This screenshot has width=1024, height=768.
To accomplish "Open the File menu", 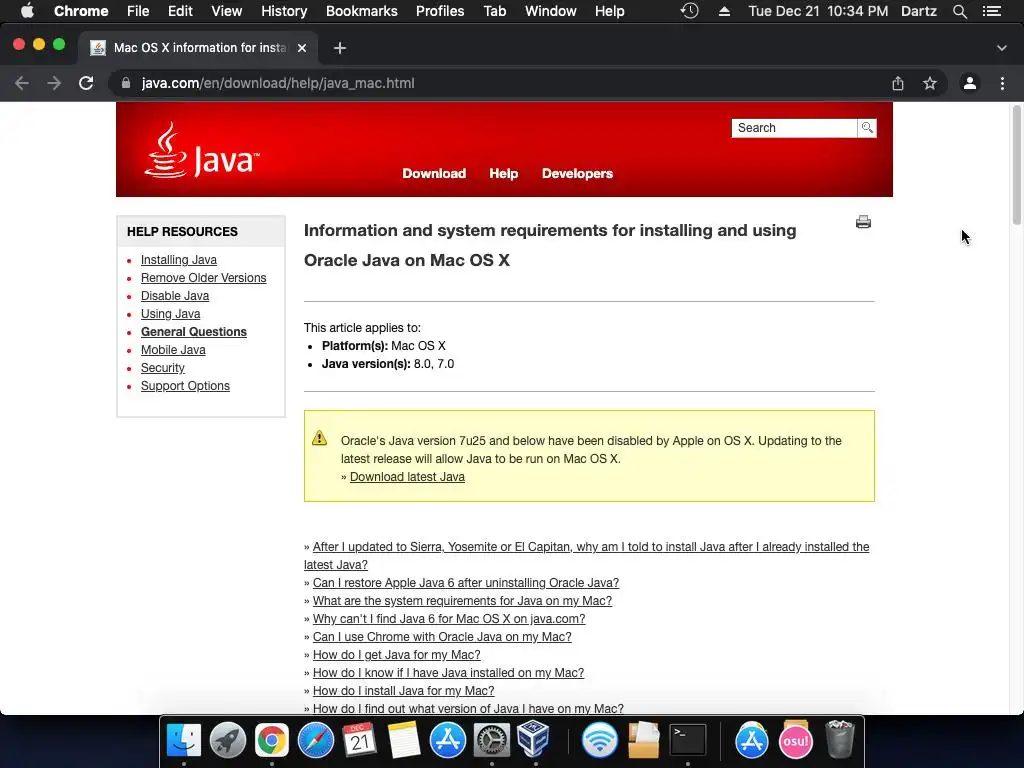I will [x=138, y=11].
